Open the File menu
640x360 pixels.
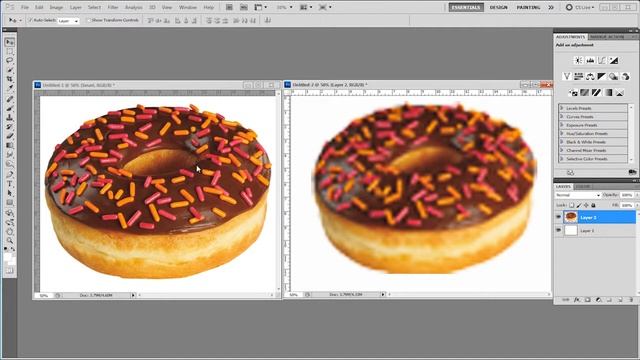(25, 7)
